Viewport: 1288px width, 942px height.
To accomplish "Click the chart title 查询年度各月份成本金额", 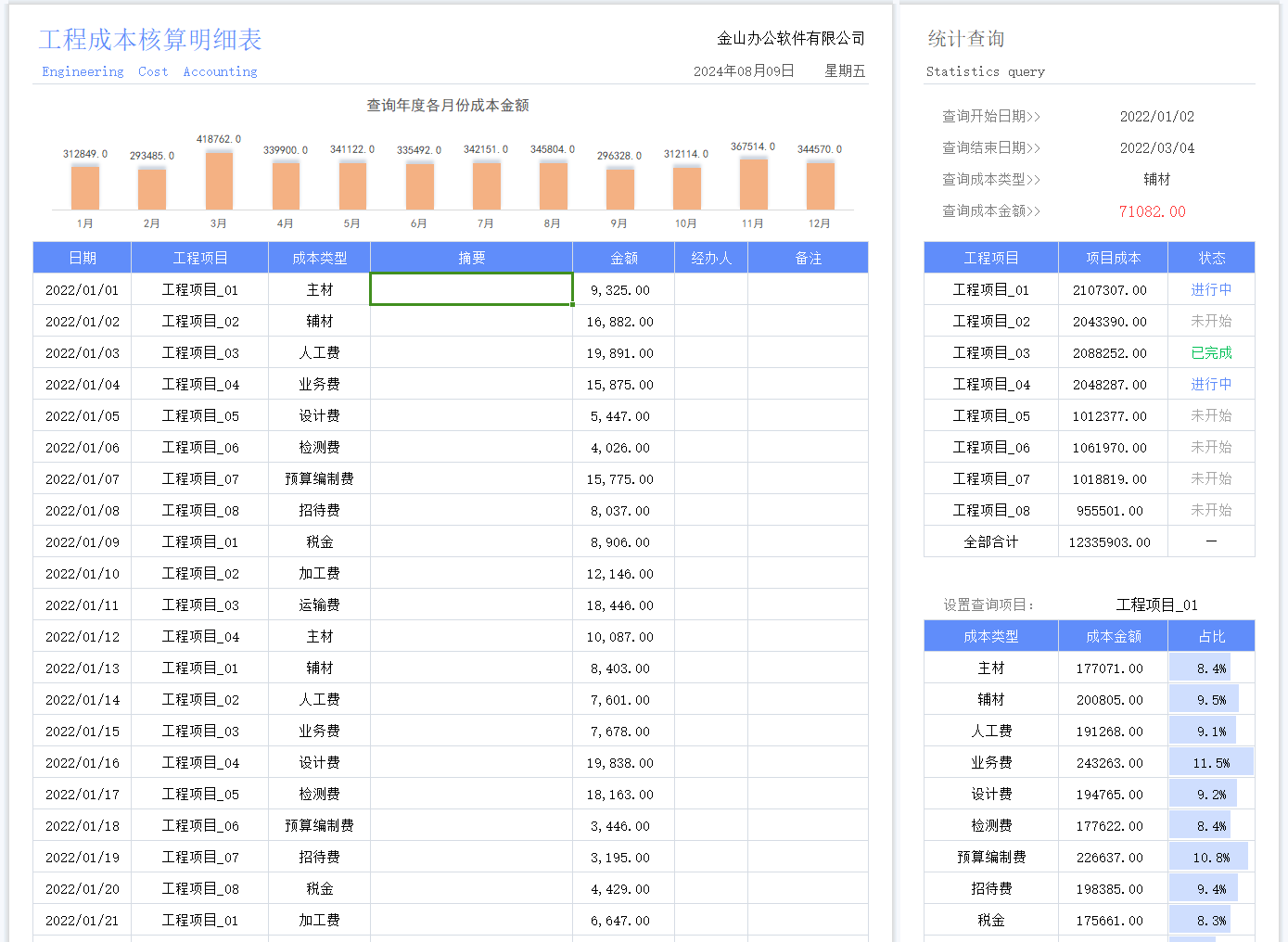I will 448,106.
